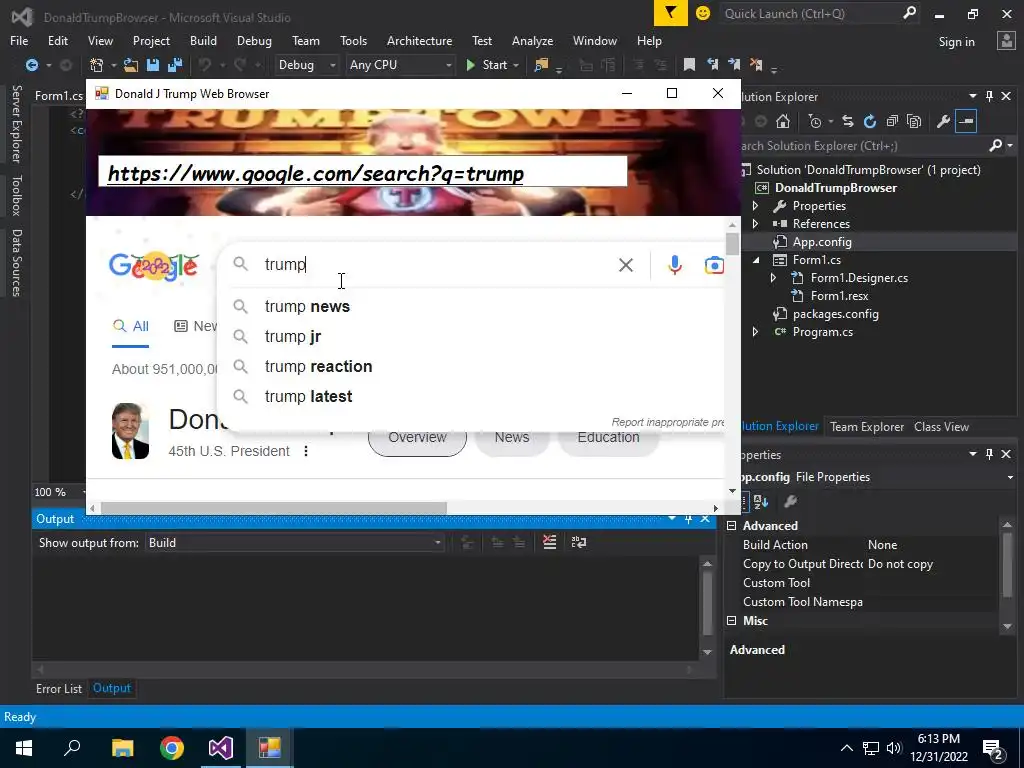The height and width of the screenshot is (768, 1024).
Task: Expand the Properties node in Solution Explorer
Action: 756,206
